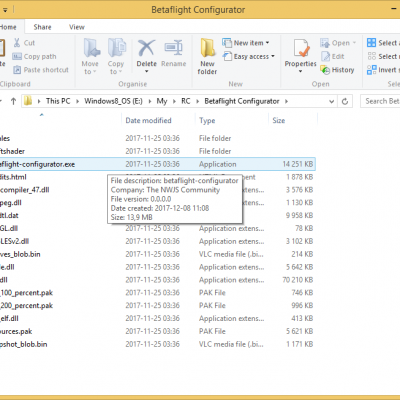Click the 70 210 KB size cell

298,280
